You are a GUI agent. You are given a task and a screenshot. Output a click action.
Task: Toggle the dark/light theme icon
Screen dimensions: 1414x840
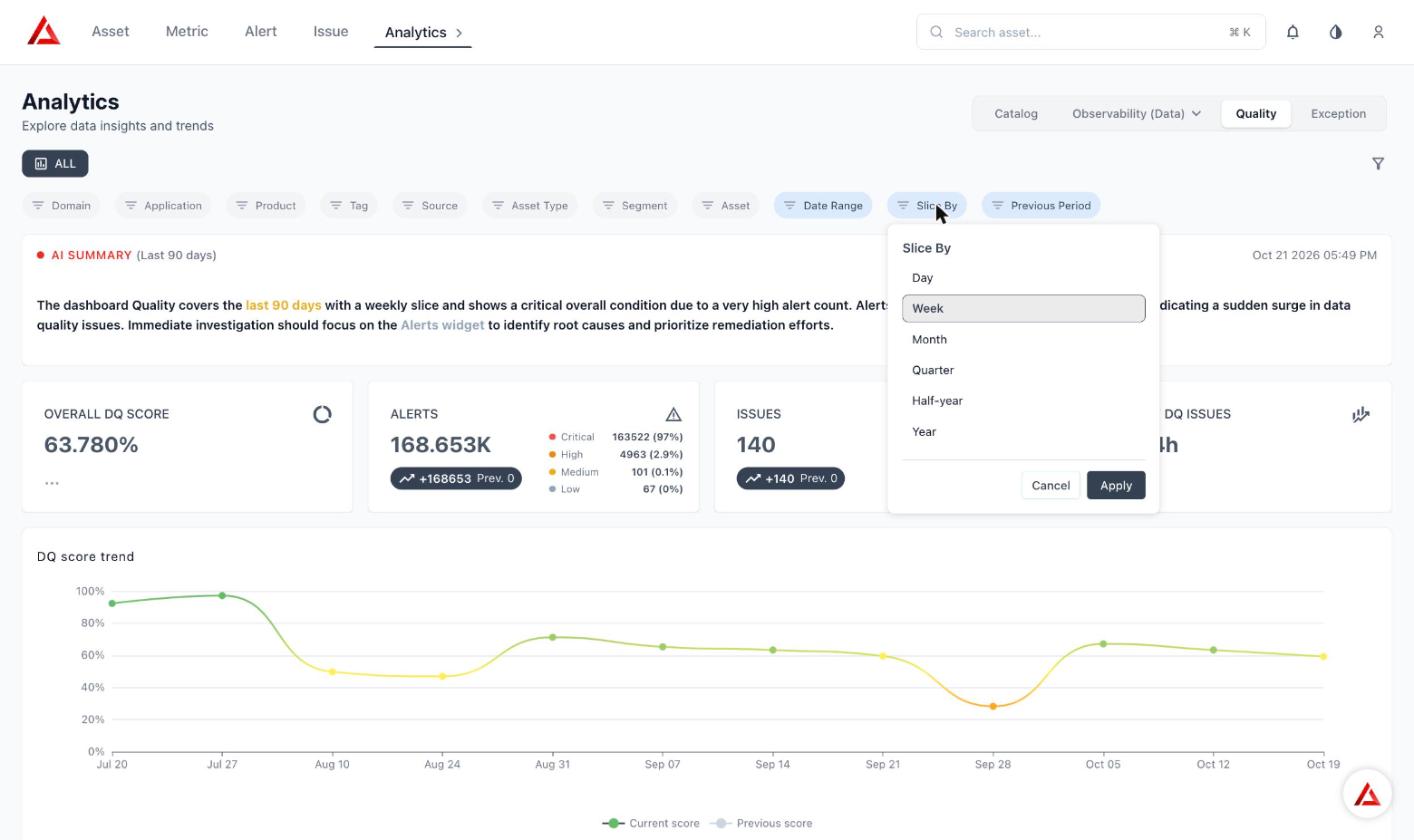[1335, 32]
